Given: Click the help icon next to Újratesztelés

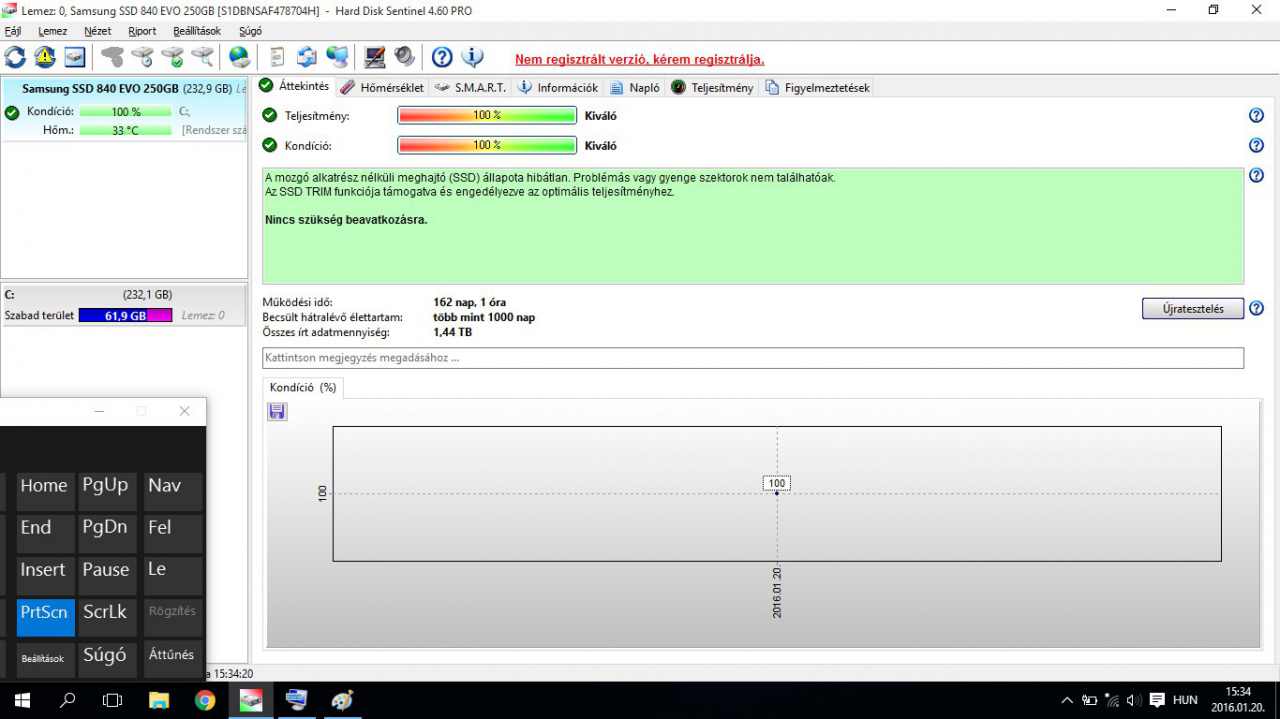Looking at the screenshot, I should (1256, 309).
